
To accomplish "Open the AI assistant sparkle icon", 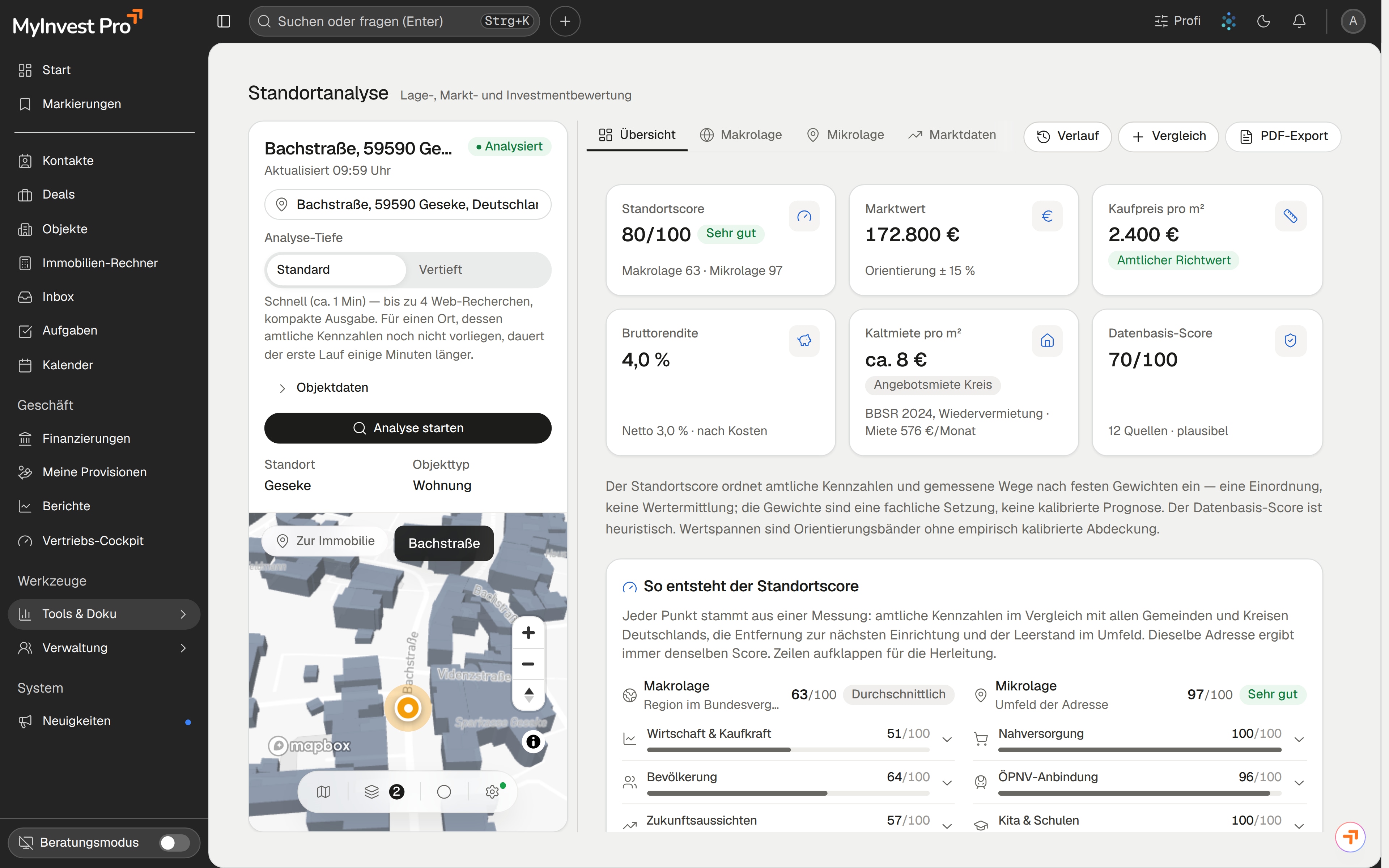I will 1228,21.
